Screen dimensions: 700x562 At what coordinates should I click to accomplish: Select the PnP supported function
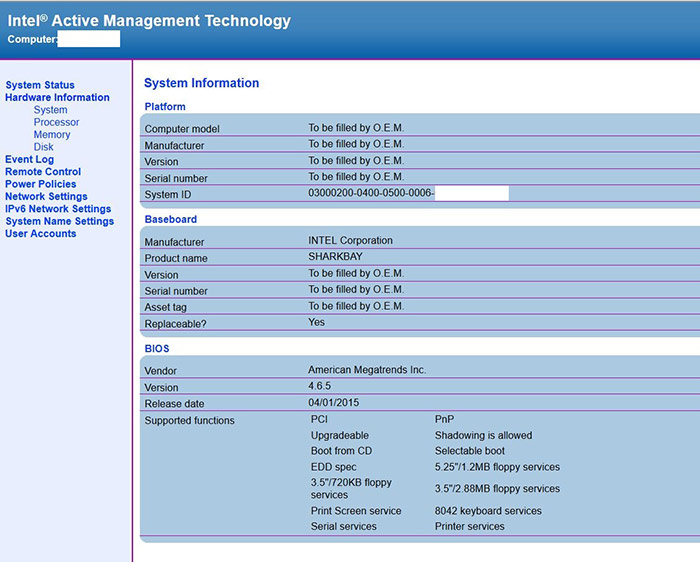(x=444, y=419)
